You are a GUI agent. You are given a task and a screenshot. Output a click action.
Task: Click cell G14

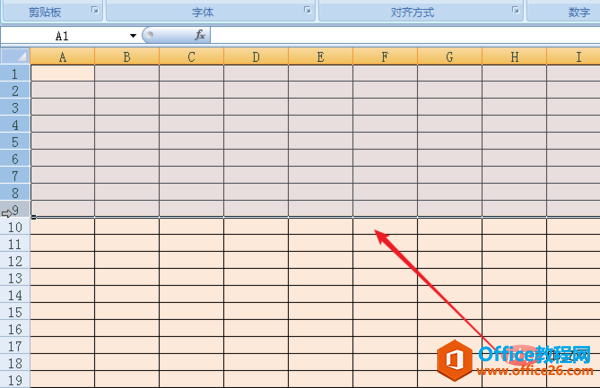pyautogui.click(x=450, y=295)
